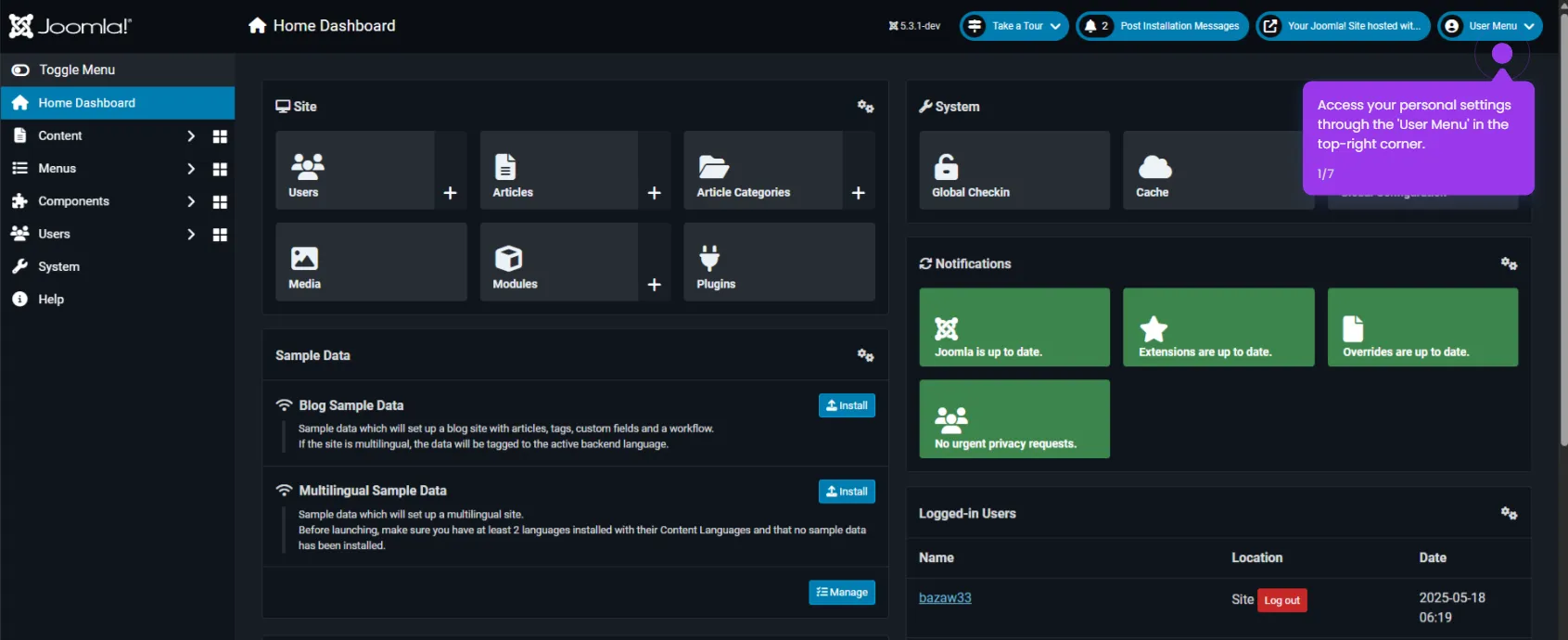The image size is (1568, 640).
Task: Open Site module settings gear
Action: 865,107
